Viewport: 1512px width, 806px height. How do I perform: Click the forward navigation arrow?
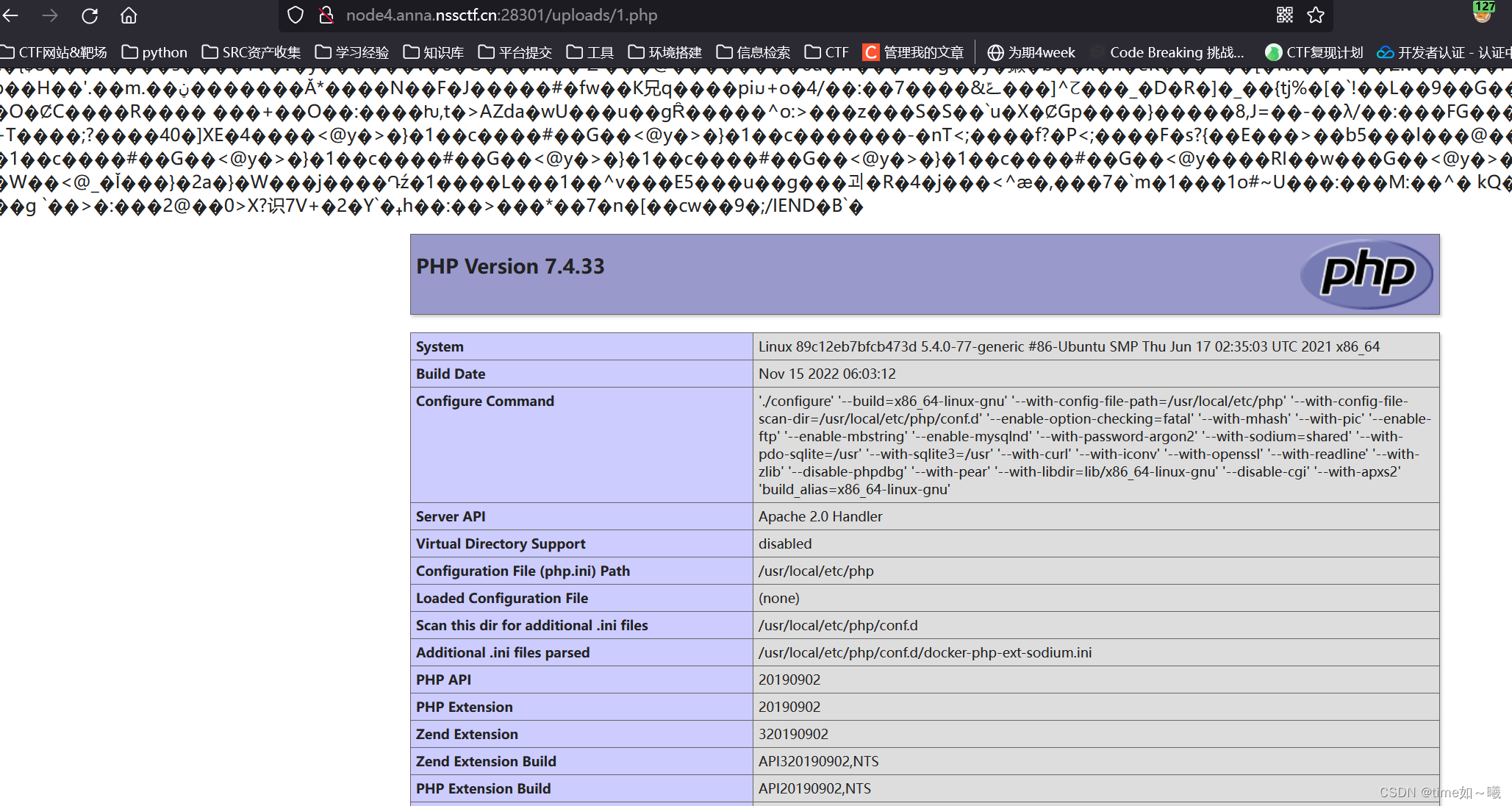(50, 15)
